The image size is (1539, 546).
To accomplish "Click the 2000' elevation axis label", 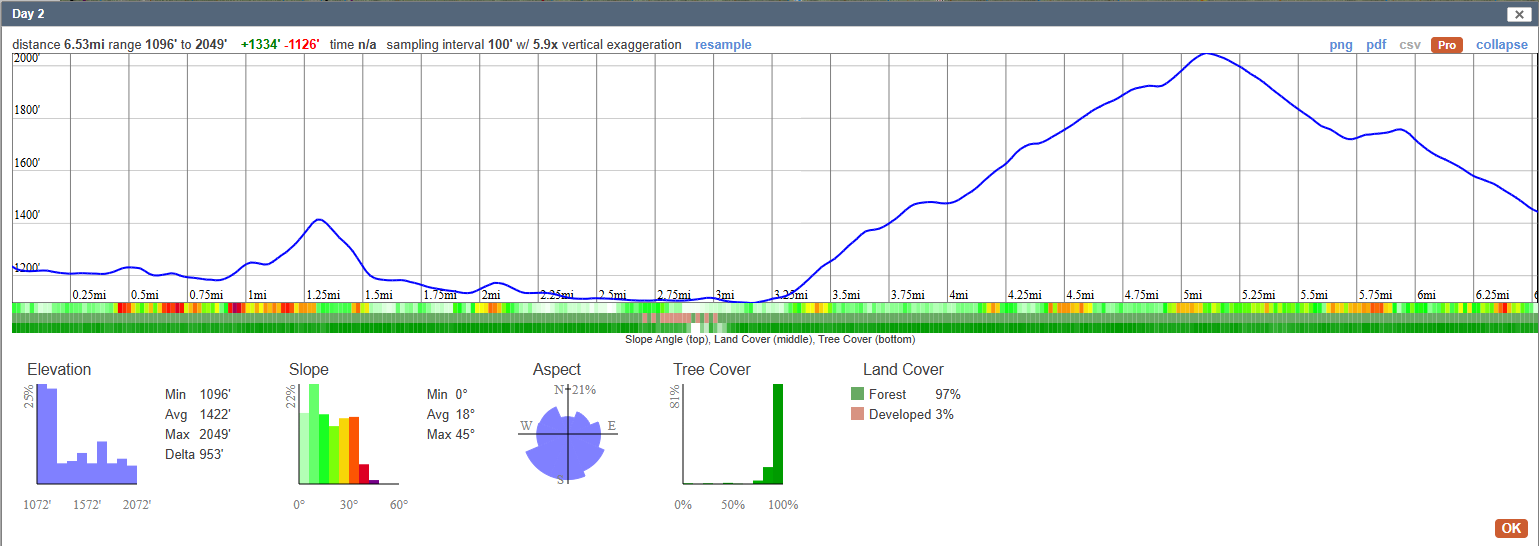I will (27, 59).
